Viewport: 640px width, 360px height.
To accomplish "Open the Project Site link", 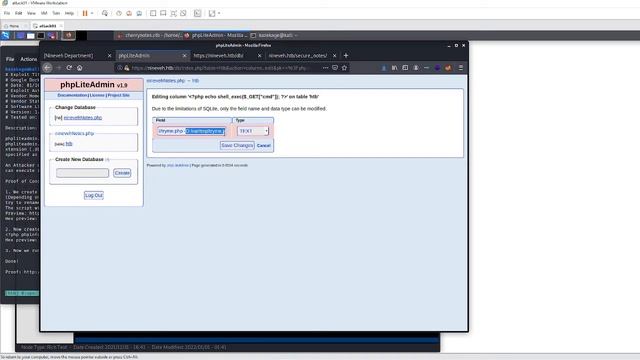I will click(x=118, y=95).
